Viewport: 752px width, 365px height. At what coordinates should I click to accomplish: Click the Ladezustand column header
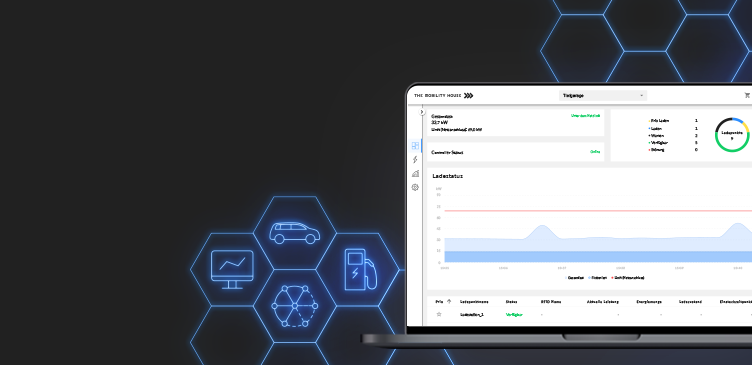(690, 302)
